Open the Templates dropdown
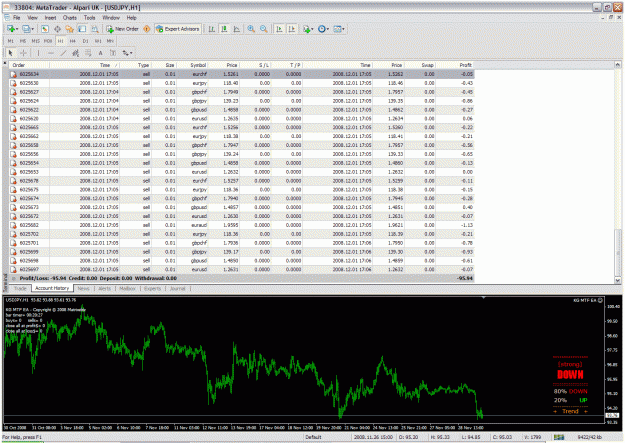 (x=339, y=29)
